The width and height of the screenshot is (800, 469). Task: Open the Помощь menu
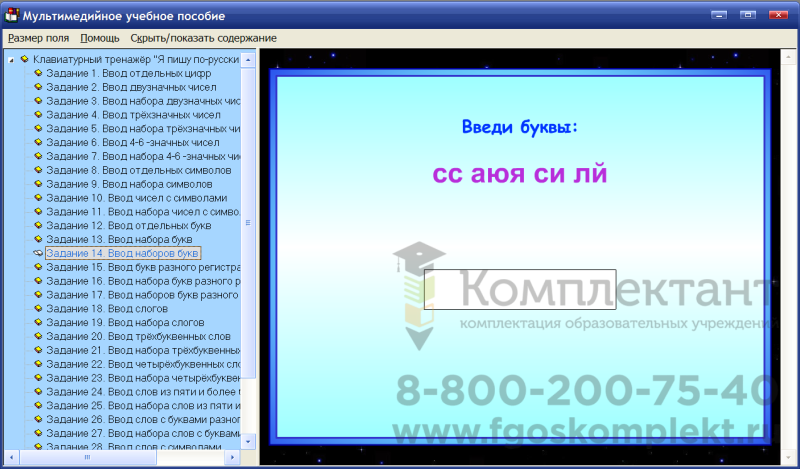99,38
